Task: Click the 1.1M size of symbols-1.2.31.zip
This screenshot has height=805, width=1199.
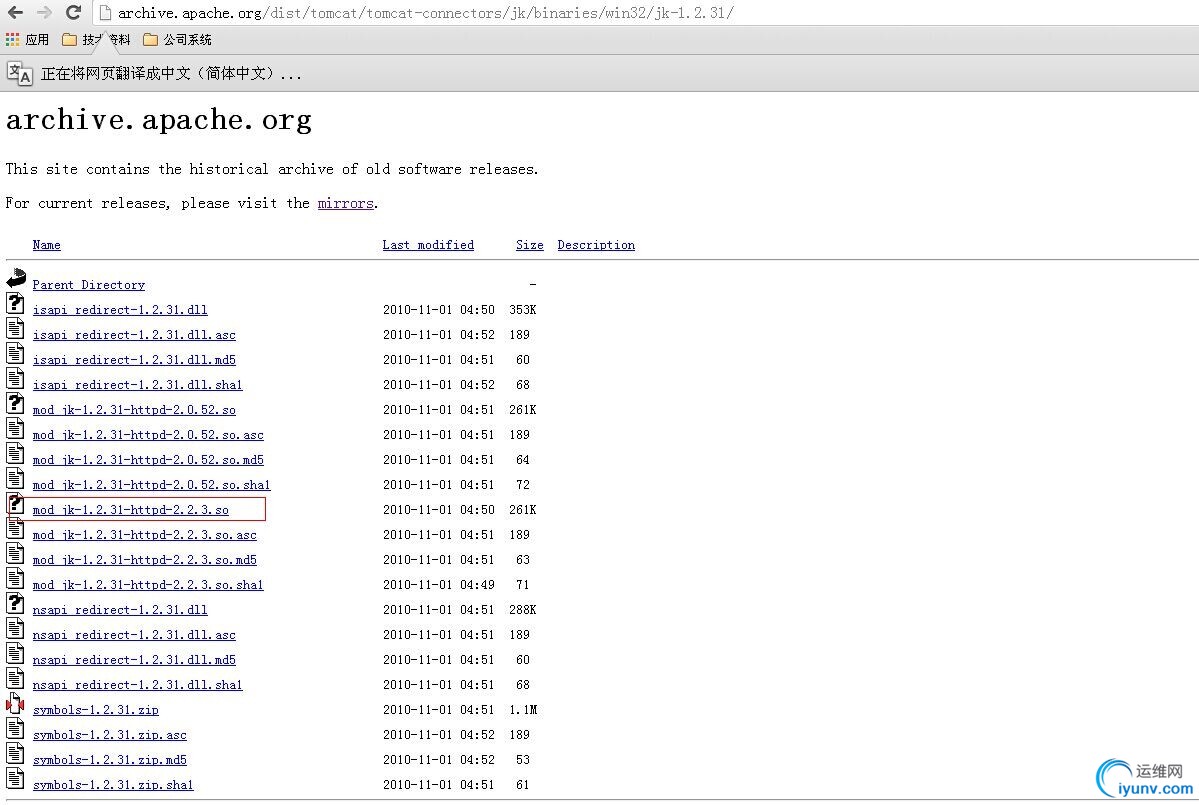Action: 523,710
